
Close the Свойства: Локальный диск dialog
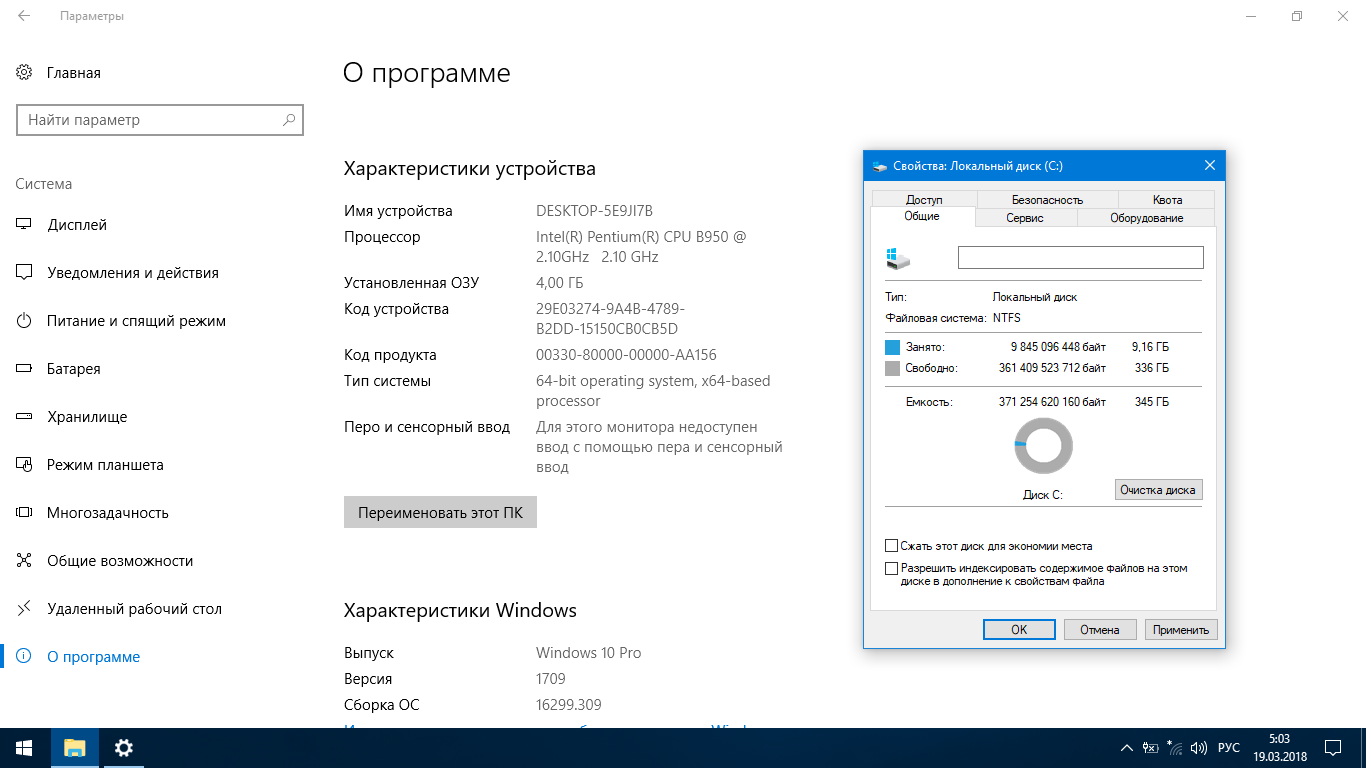point(1209,166)
